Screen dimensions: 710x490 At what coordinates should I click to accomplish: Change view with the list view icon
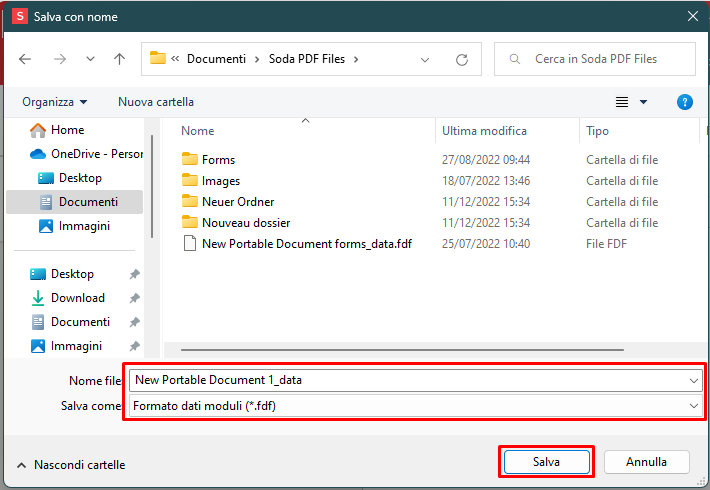point(622,102)
